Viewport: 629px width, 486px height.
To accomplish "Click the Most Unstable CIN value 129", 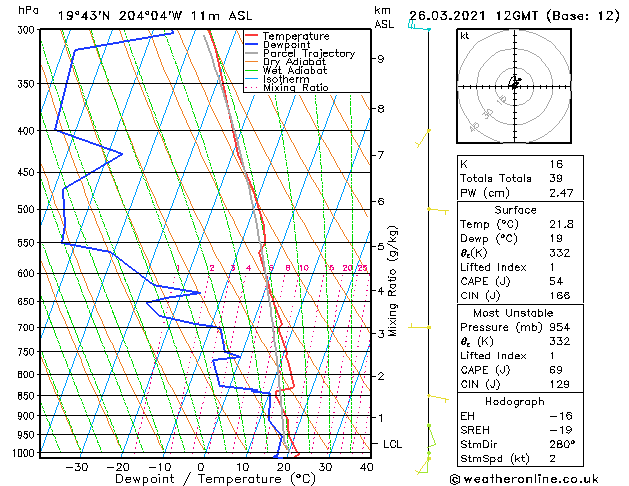I will click(560, 384).
